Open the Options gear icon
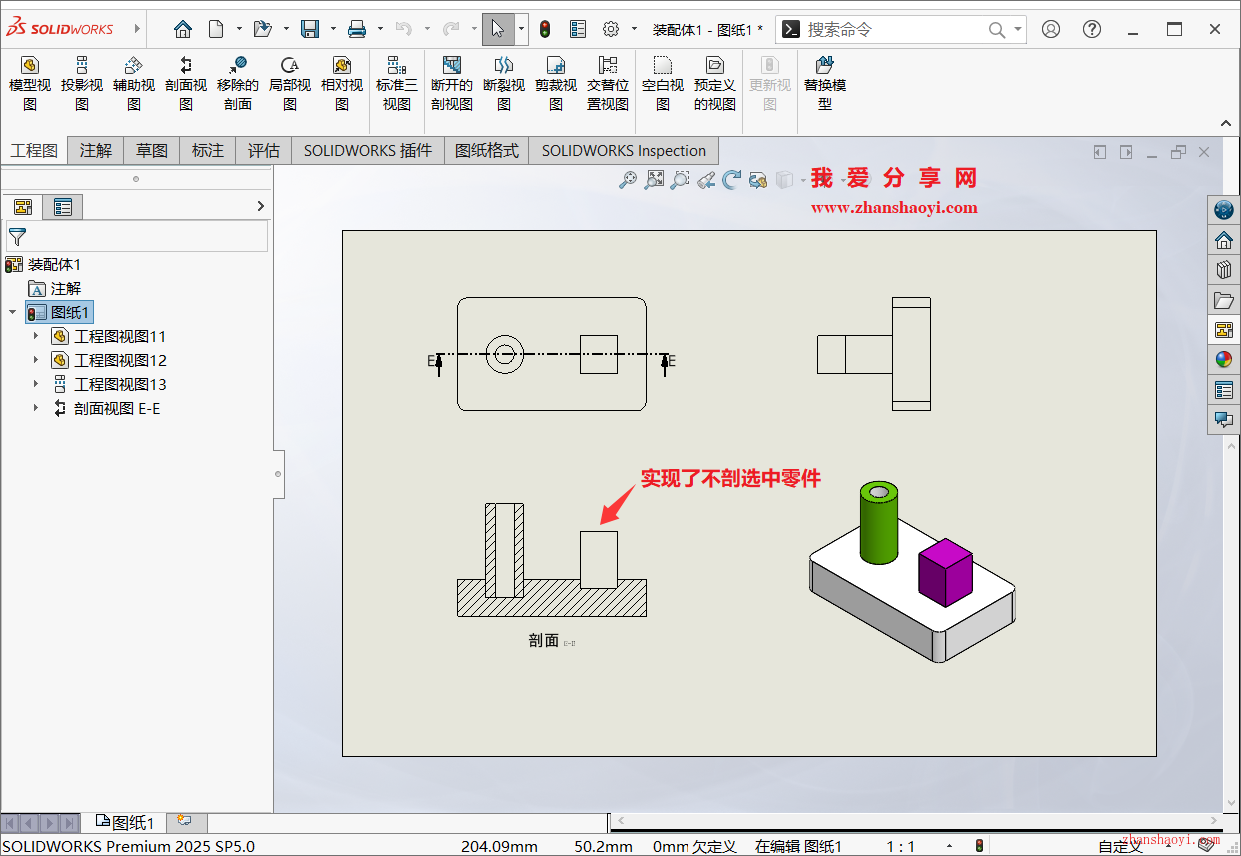Screen dimensions: 1241x856 (x=611, y=29)
